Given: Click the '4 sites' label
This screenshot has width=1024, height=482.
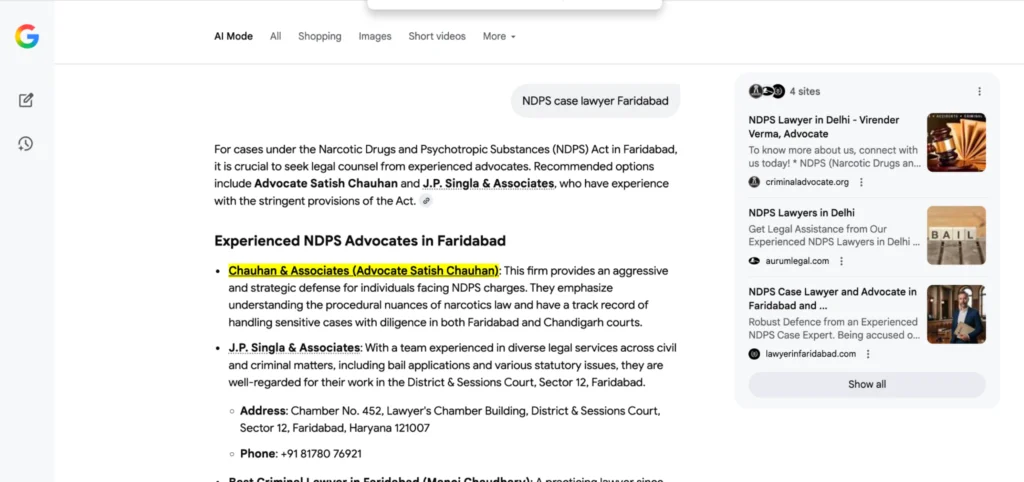Looking at the screenshot, I should point(805,91).
